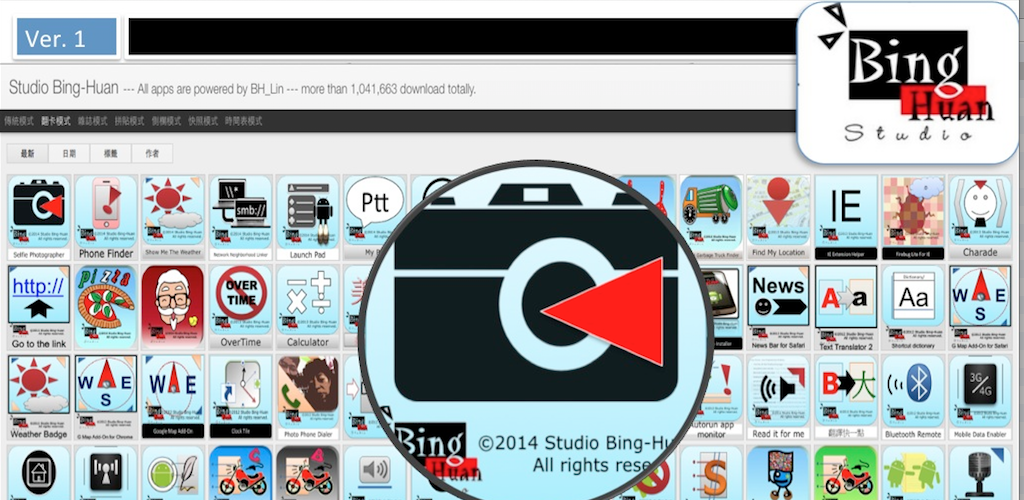The image size is (1024, 500).
Task: Open the Clock Tile app icon
Action: [241, 398]
